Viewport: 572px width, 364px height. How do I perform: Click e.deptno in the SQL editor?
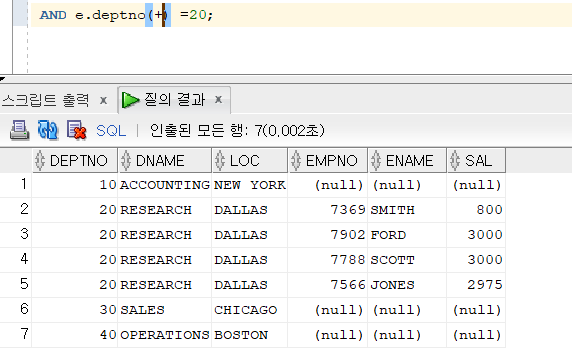point(110,15)
